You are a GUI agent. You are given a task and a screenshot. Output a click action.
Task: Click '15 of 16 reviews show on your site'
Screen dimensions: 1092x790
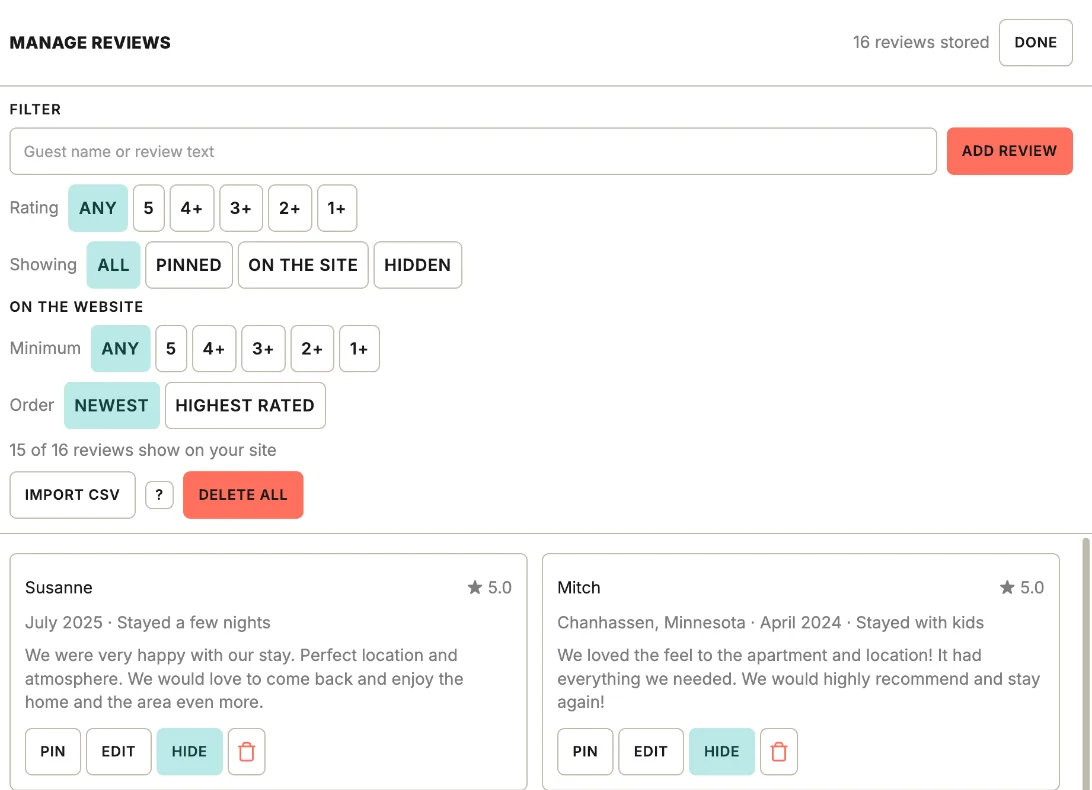(x=143, y=450)
